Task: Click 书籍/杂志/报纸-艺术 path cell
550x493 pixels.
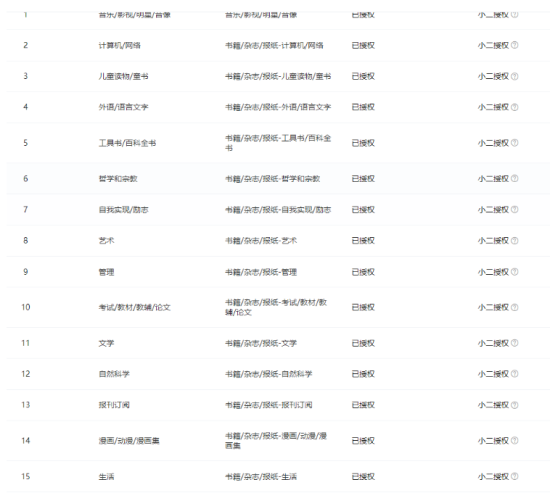Action: (261, 241)
